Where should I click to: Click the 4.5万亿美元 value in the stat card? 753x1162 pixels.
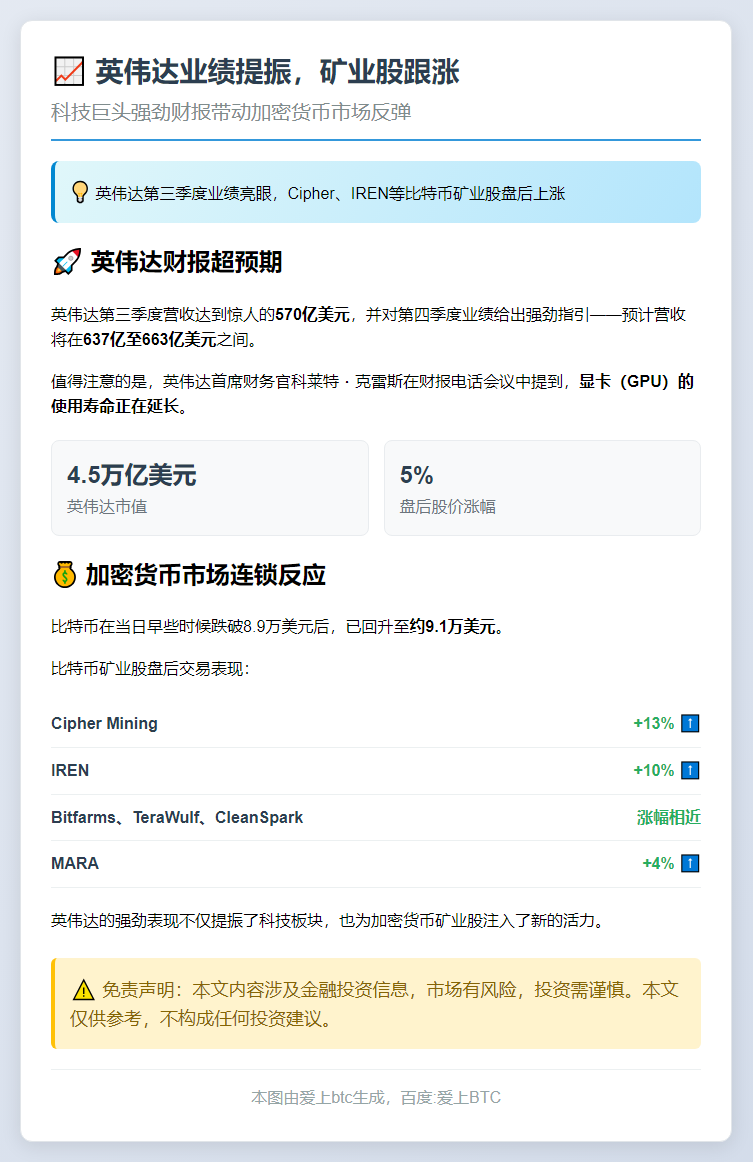coord(132,475)
